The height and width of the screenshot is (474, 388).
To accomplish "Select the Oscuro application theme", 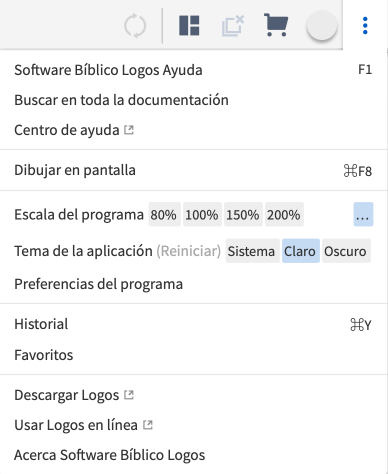I will 346,251.
